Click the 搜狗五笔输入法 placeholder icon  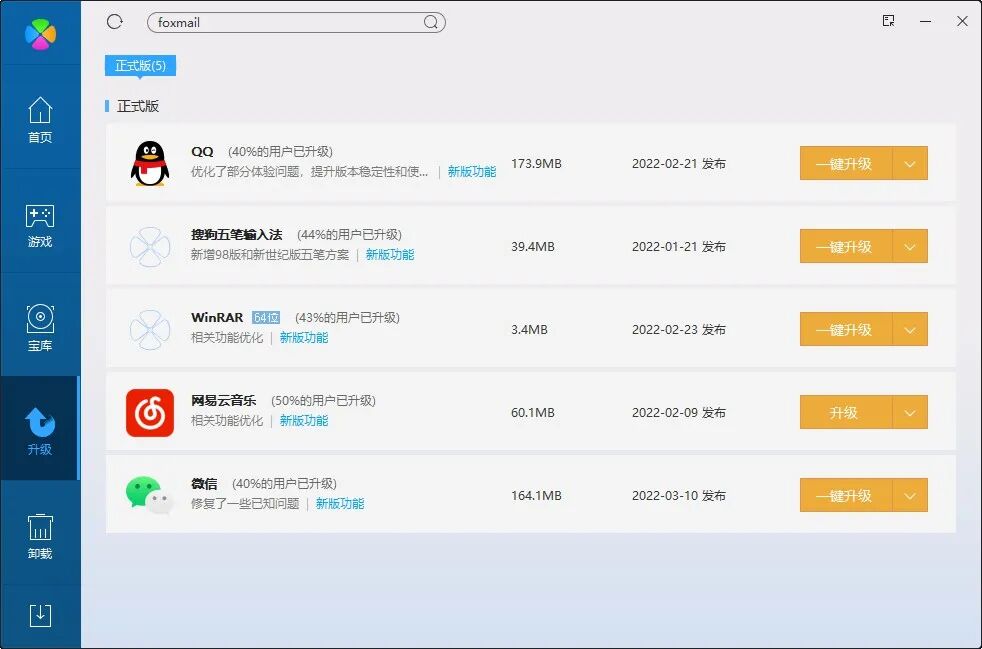pos(150,247)
